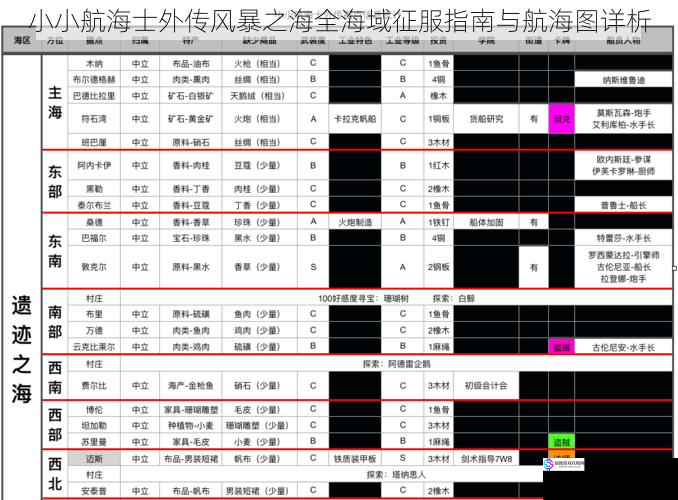
Task: Select the 普鲁士-船长 crew cell
Action: click(x=624, y=205)
